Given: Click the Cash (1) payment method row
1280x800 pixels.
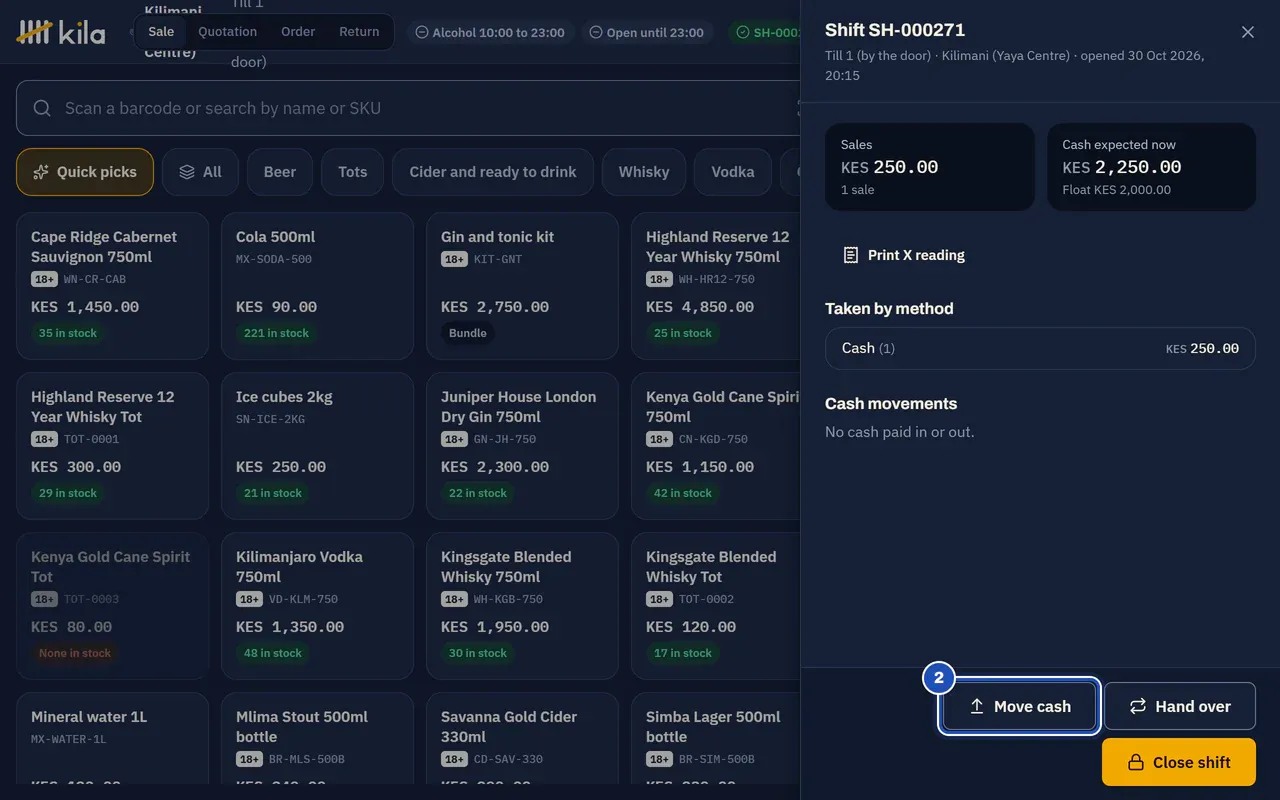Looking at the screenshot, I should click(1040, 348).
